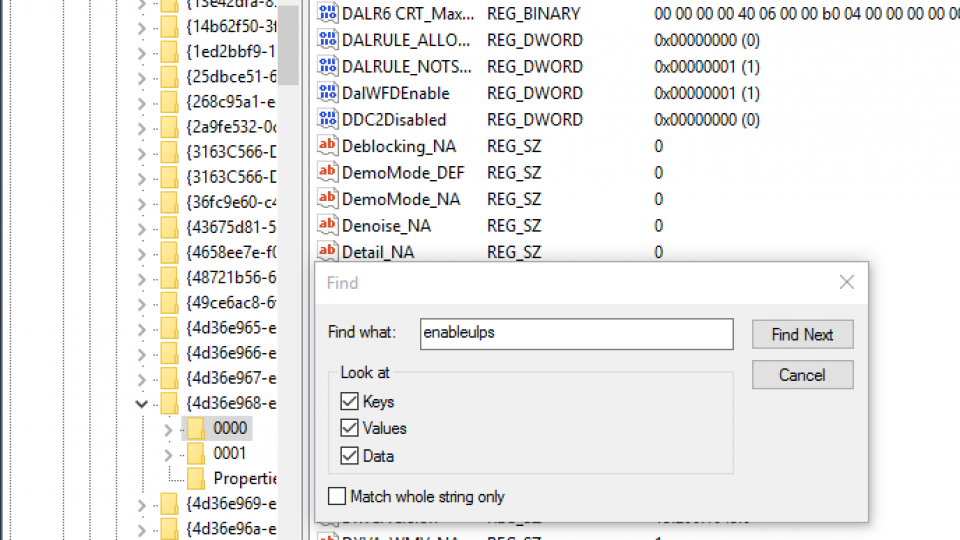Cancel the Find dialog

(x=803, y=375)
